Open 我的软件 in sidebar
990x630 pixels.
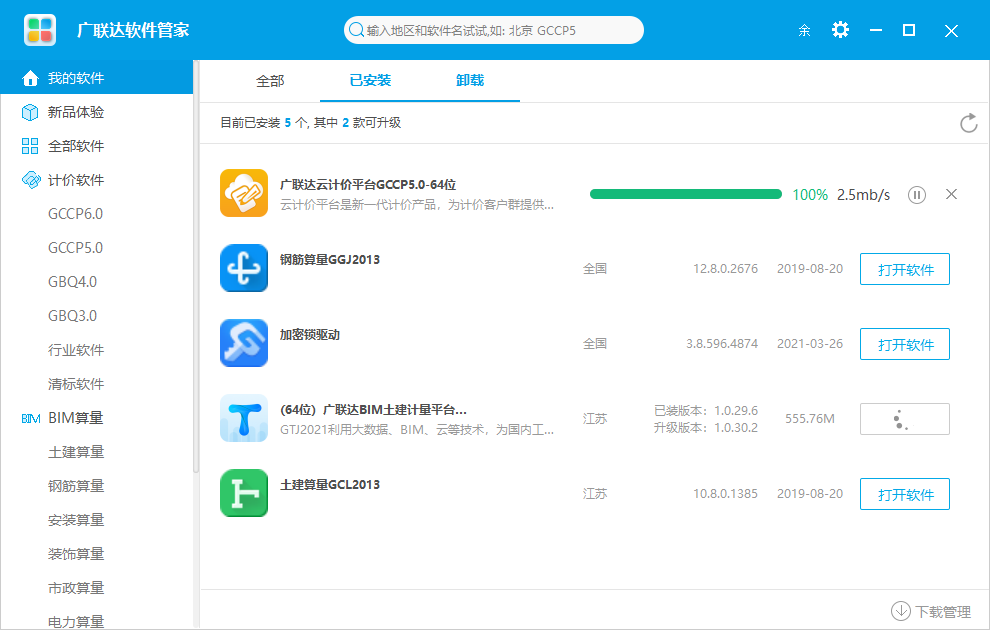point(97,78)
